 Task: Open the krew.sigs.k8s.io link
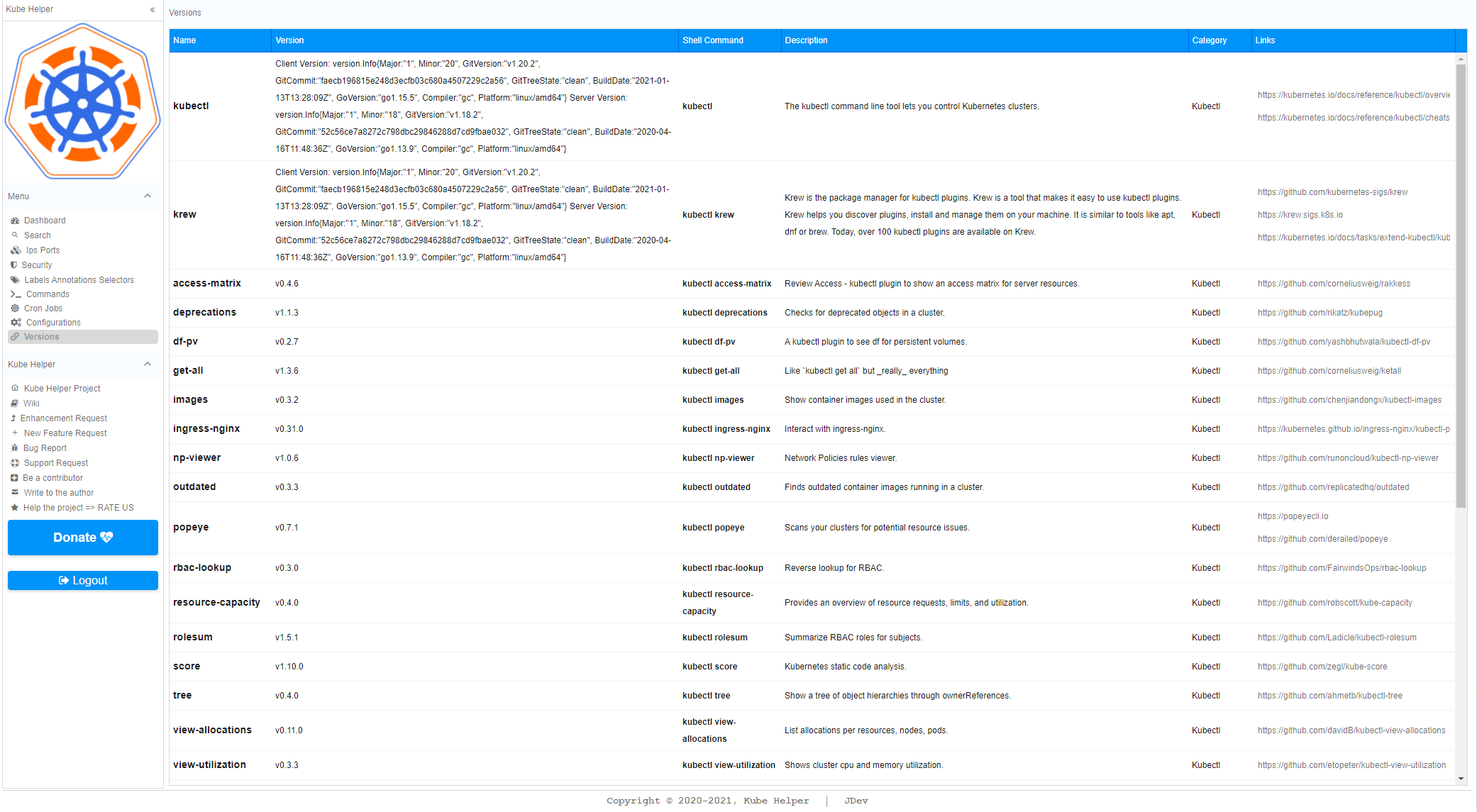pos(1300,215)
